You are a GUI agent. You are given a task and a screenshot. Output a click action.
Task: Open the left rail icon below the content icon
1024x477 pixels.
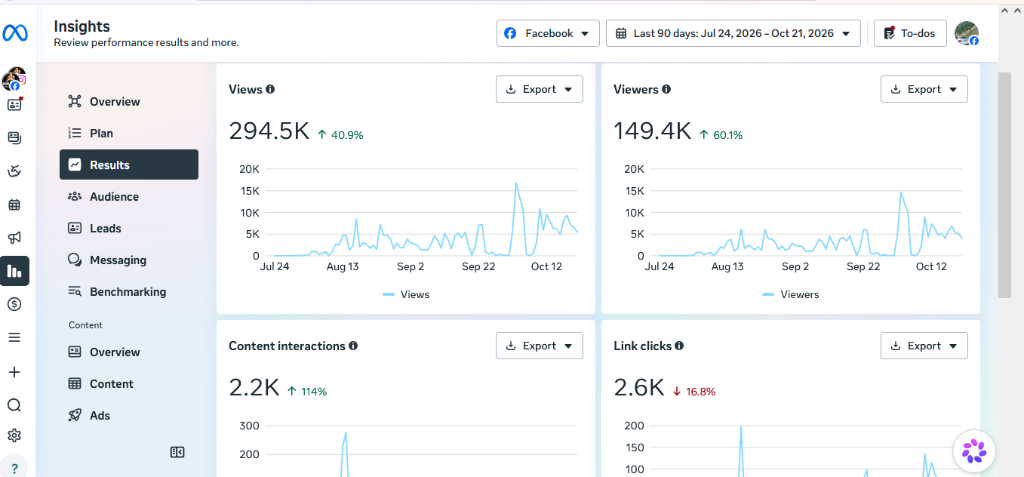[14, 171]
